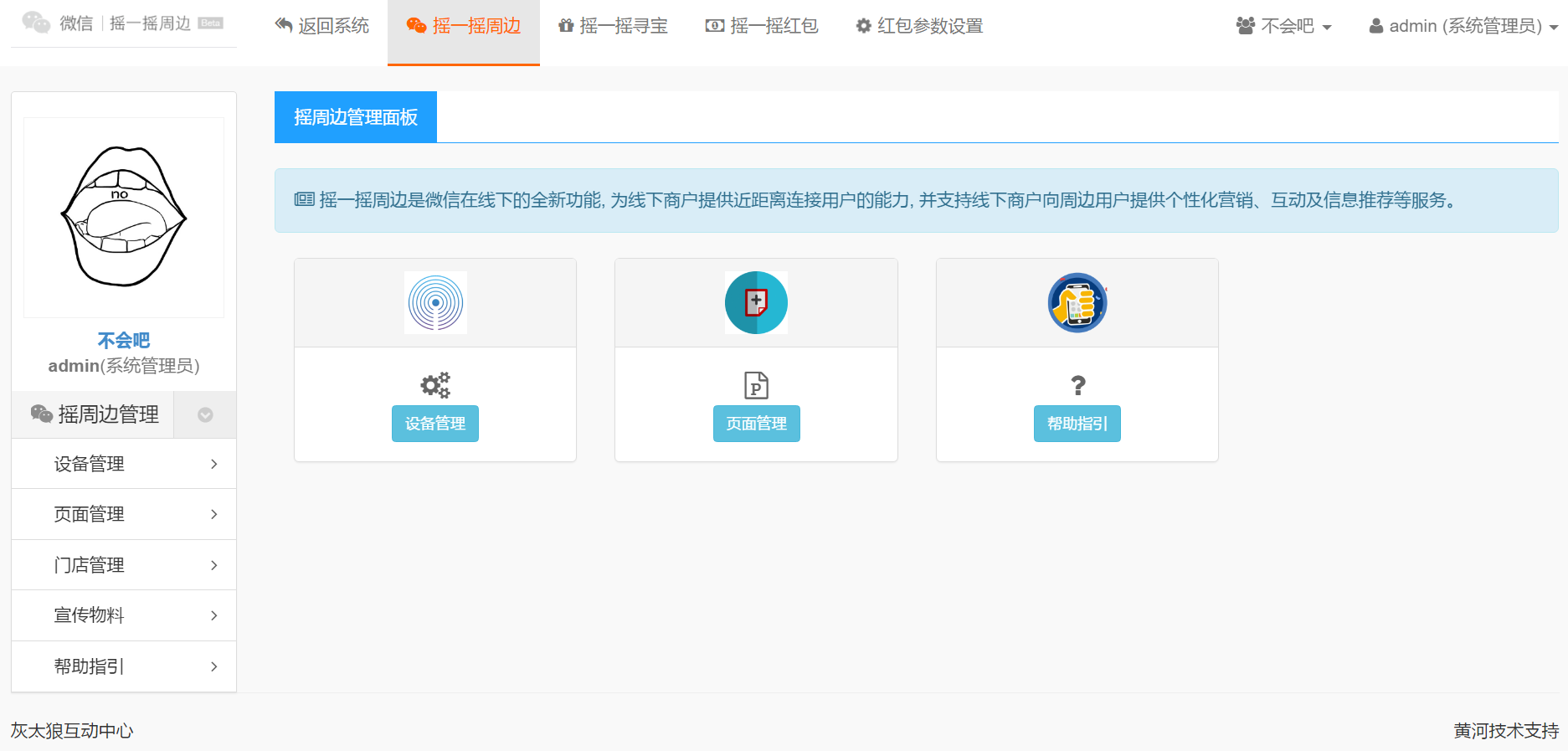Click 灰太狼互动中心 footer text
Image resolution: width=1568 pixels, height=751 pixels.
[72, 731]
